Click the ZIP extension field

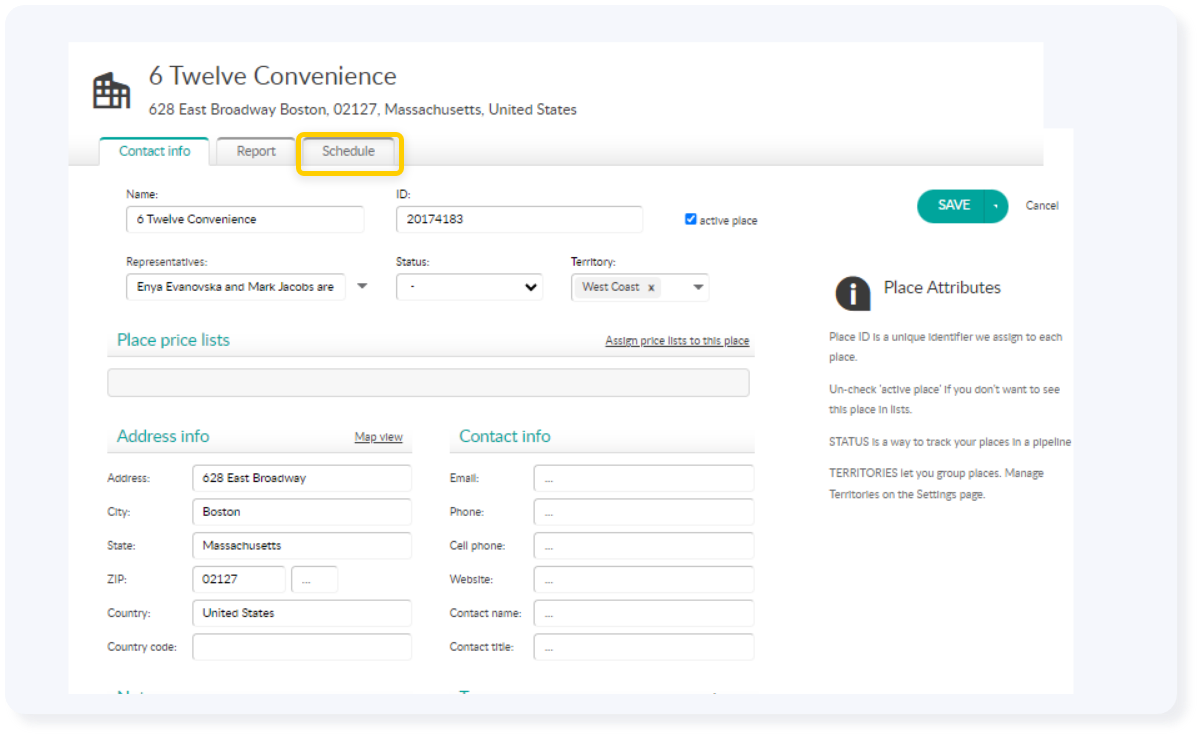coord(314,579)
